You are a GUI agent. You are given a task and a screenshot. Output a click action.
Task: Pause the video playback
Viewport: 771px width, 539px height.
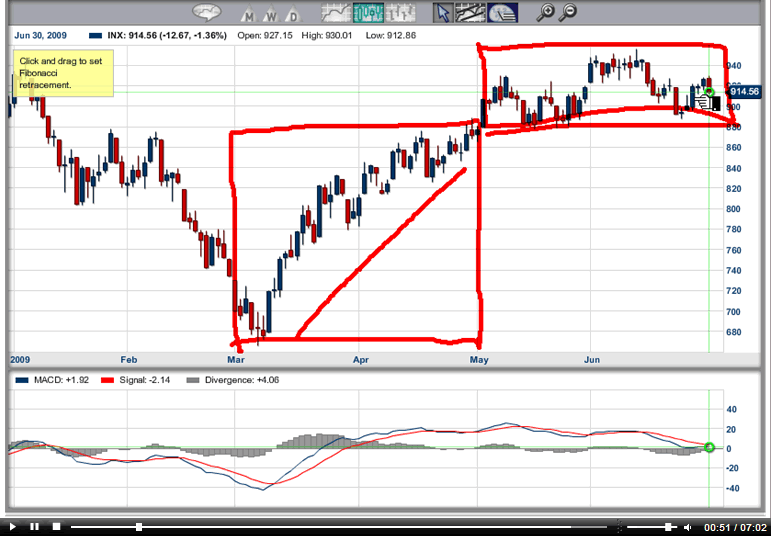point(34,526)
